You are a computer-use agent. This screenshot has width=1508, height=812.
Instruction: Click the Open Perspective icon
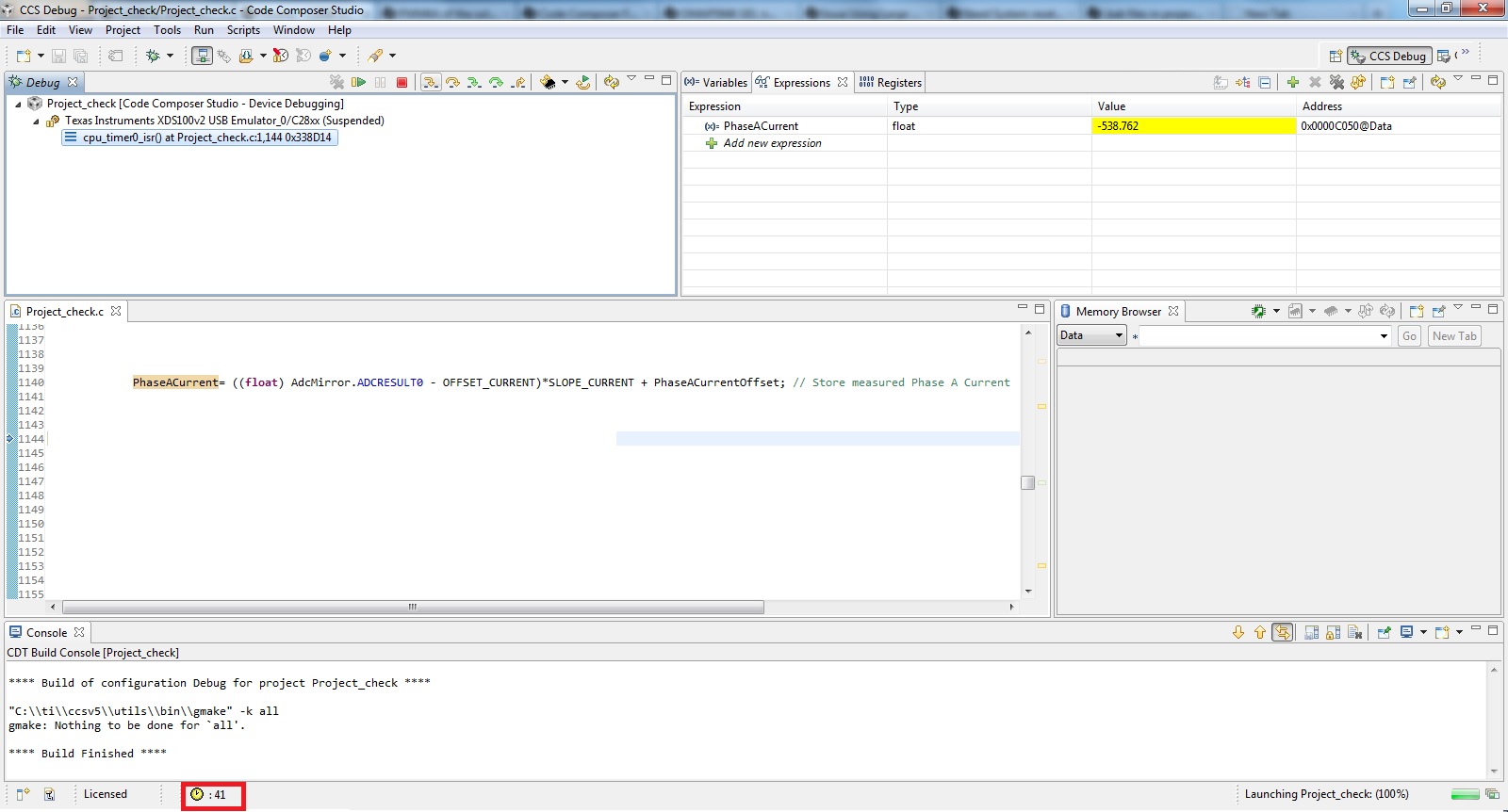pyautogui.click(x=1335, y=57)
